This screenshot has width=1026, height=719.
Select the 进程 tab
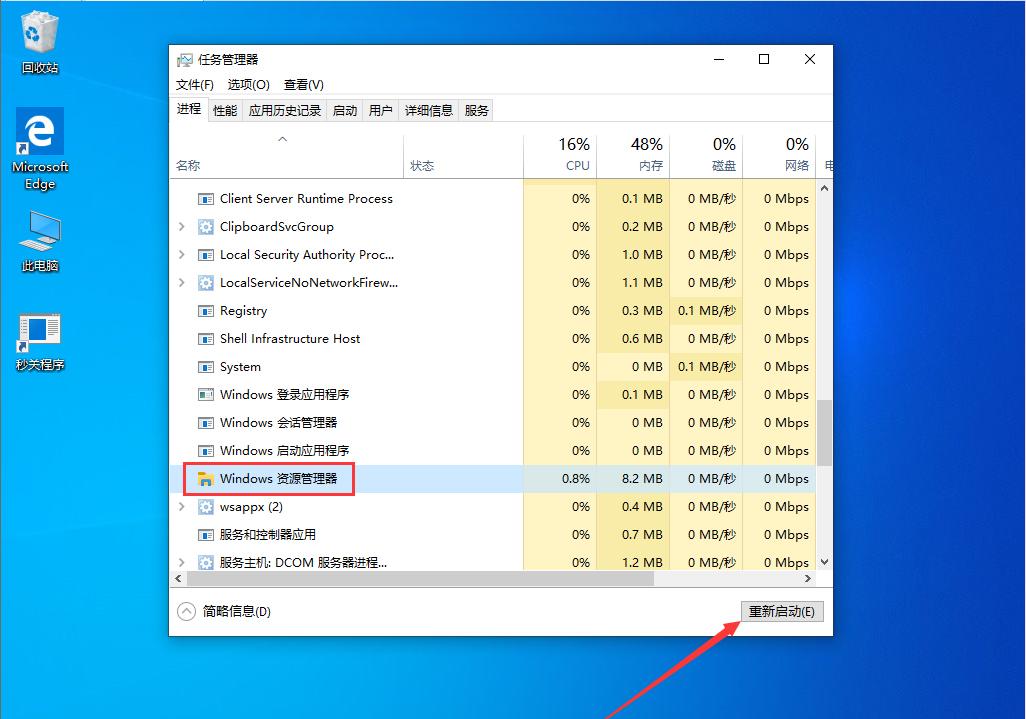189,109
